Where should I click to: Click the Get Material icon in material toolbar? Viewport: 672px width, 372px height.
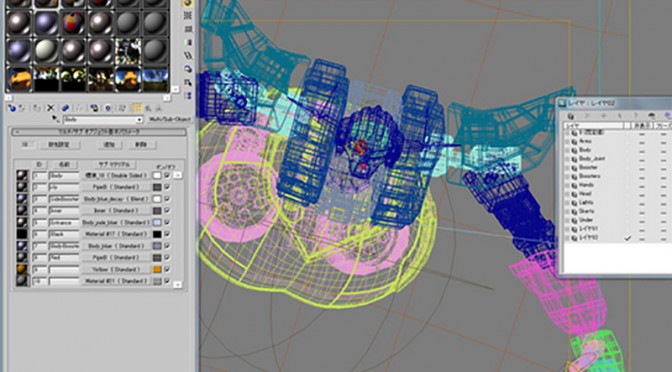(12, 108)
